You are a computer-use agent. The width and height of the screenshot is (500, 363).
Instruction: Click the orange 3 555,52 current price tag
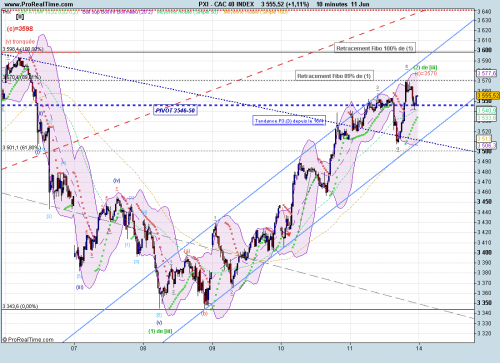[x=488, y=96]
